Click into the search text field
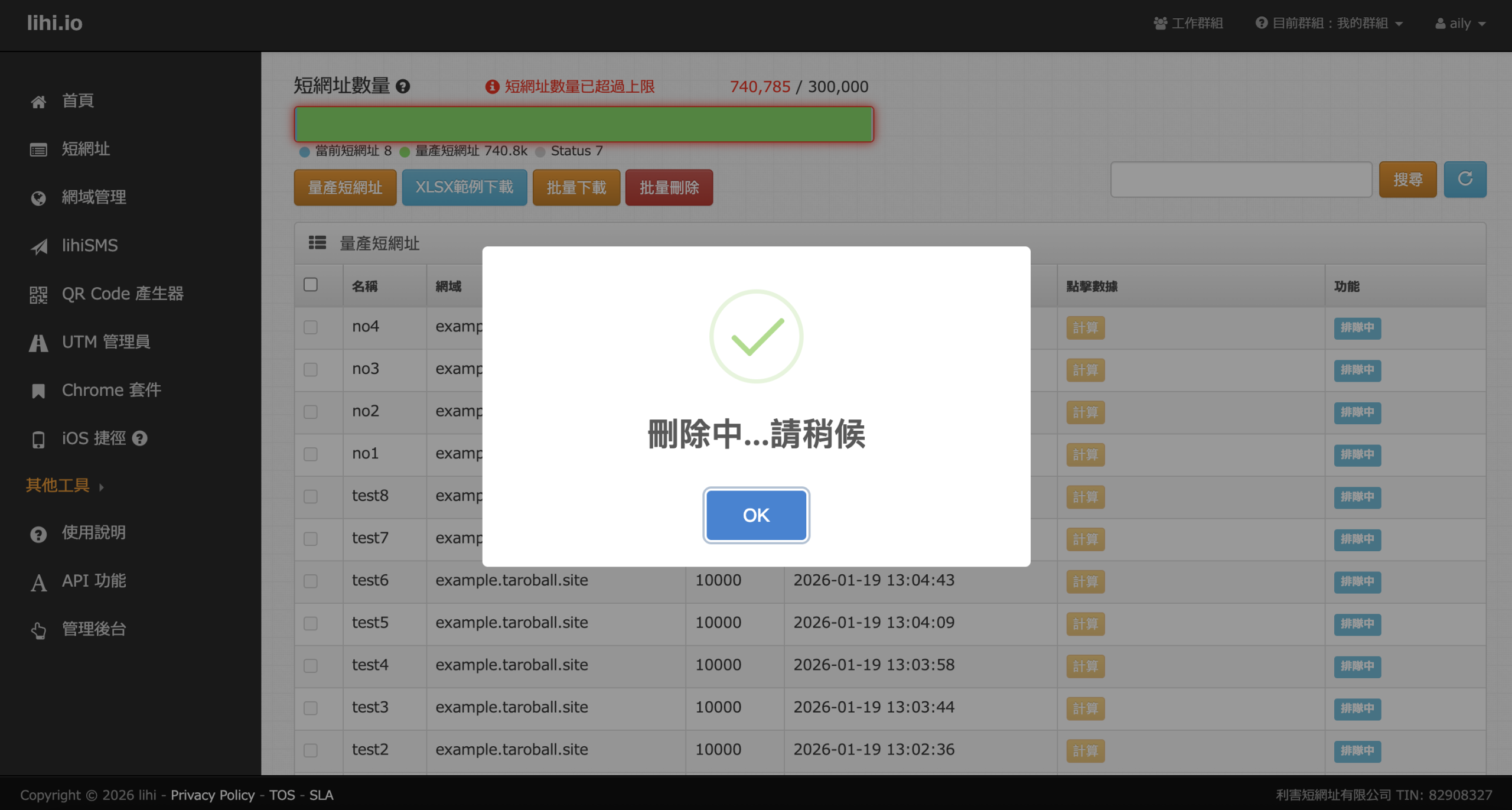 point(1241,180)
